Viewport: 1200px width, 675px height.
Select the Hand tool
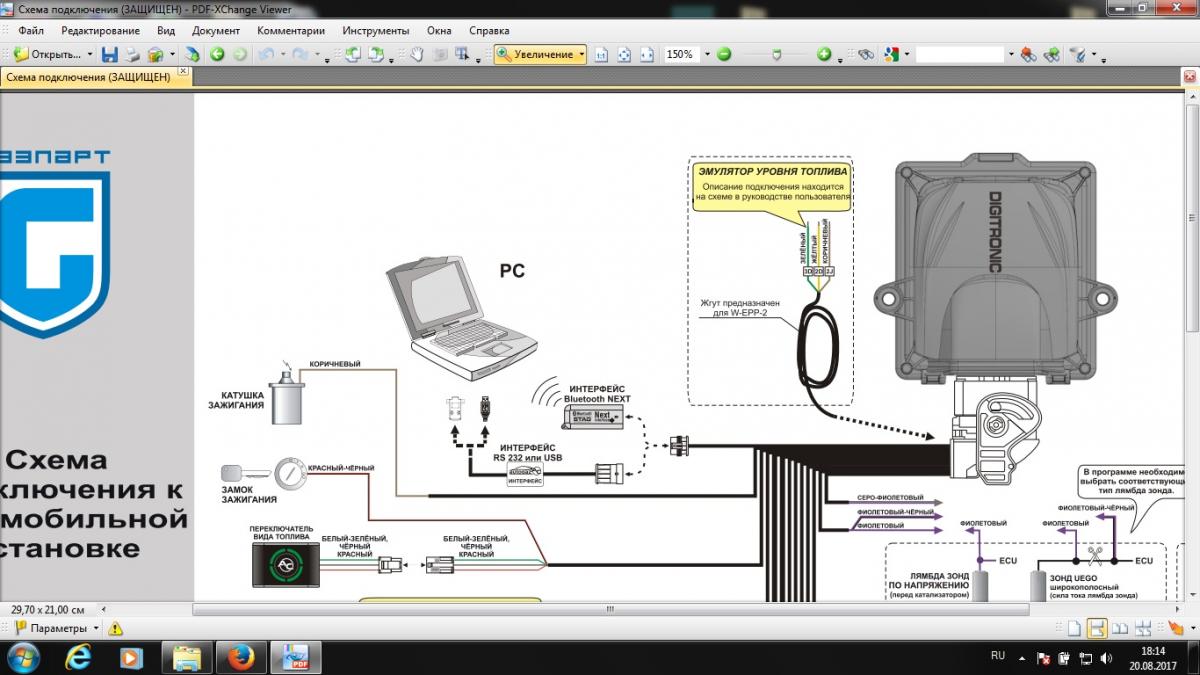pyautogui.click(x=417, y=54)
